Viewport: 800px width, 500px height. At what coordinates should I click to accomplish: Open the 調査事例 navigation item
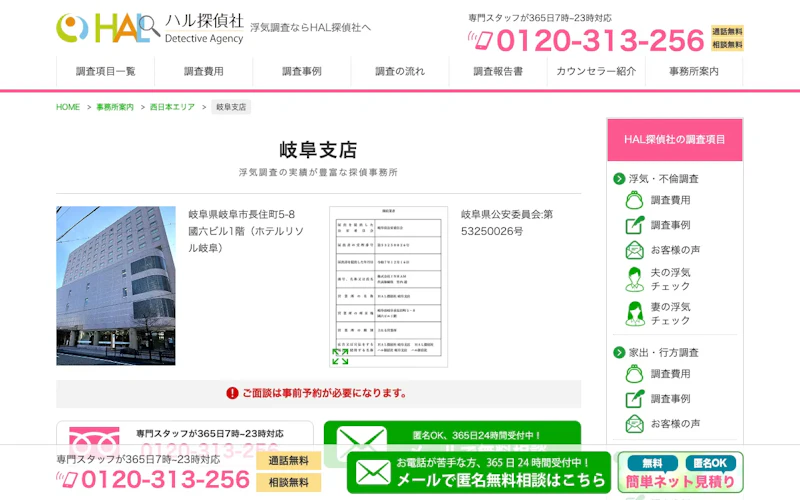302,71
